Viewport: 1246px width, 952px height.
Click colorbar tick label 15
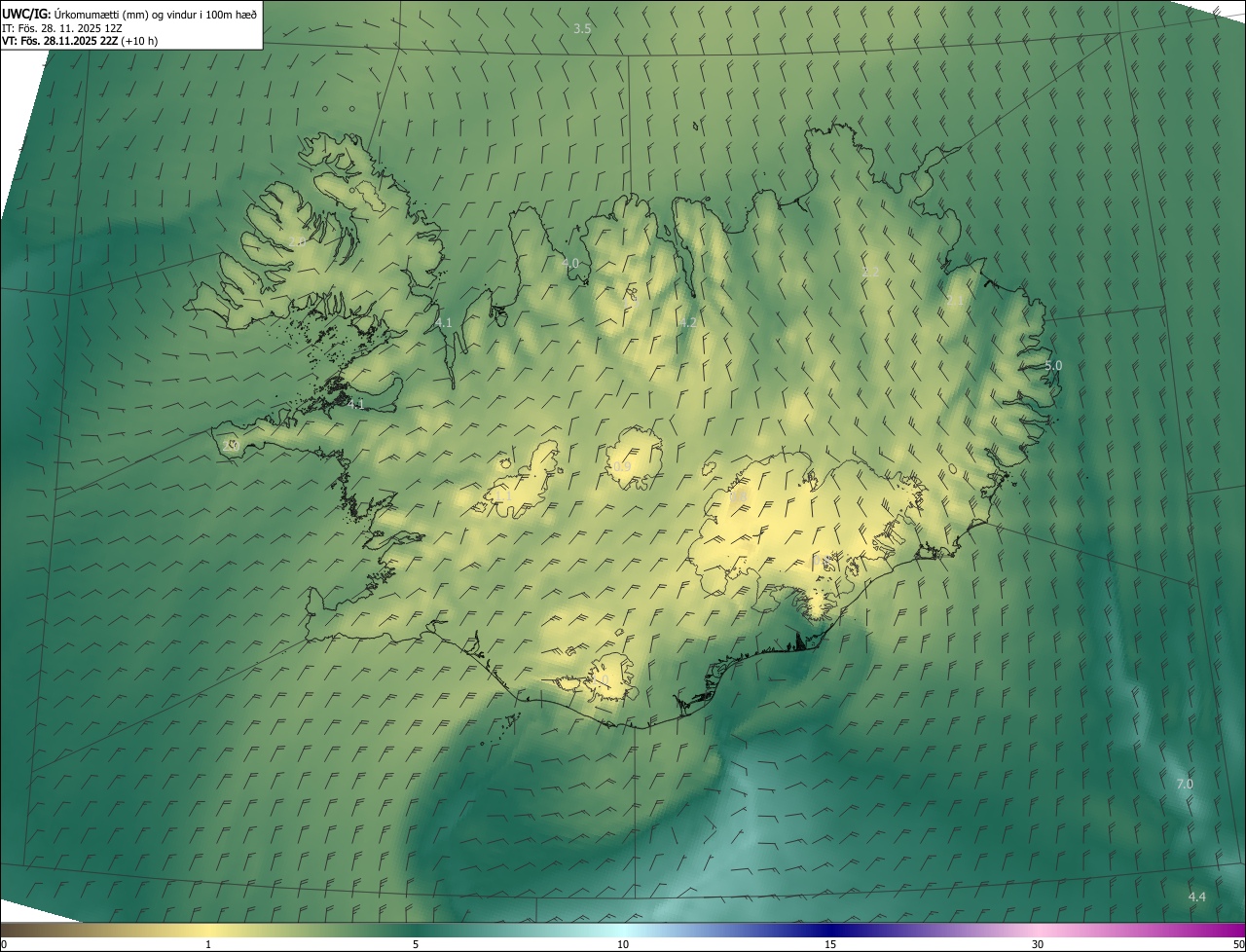[x=830, y=944]
